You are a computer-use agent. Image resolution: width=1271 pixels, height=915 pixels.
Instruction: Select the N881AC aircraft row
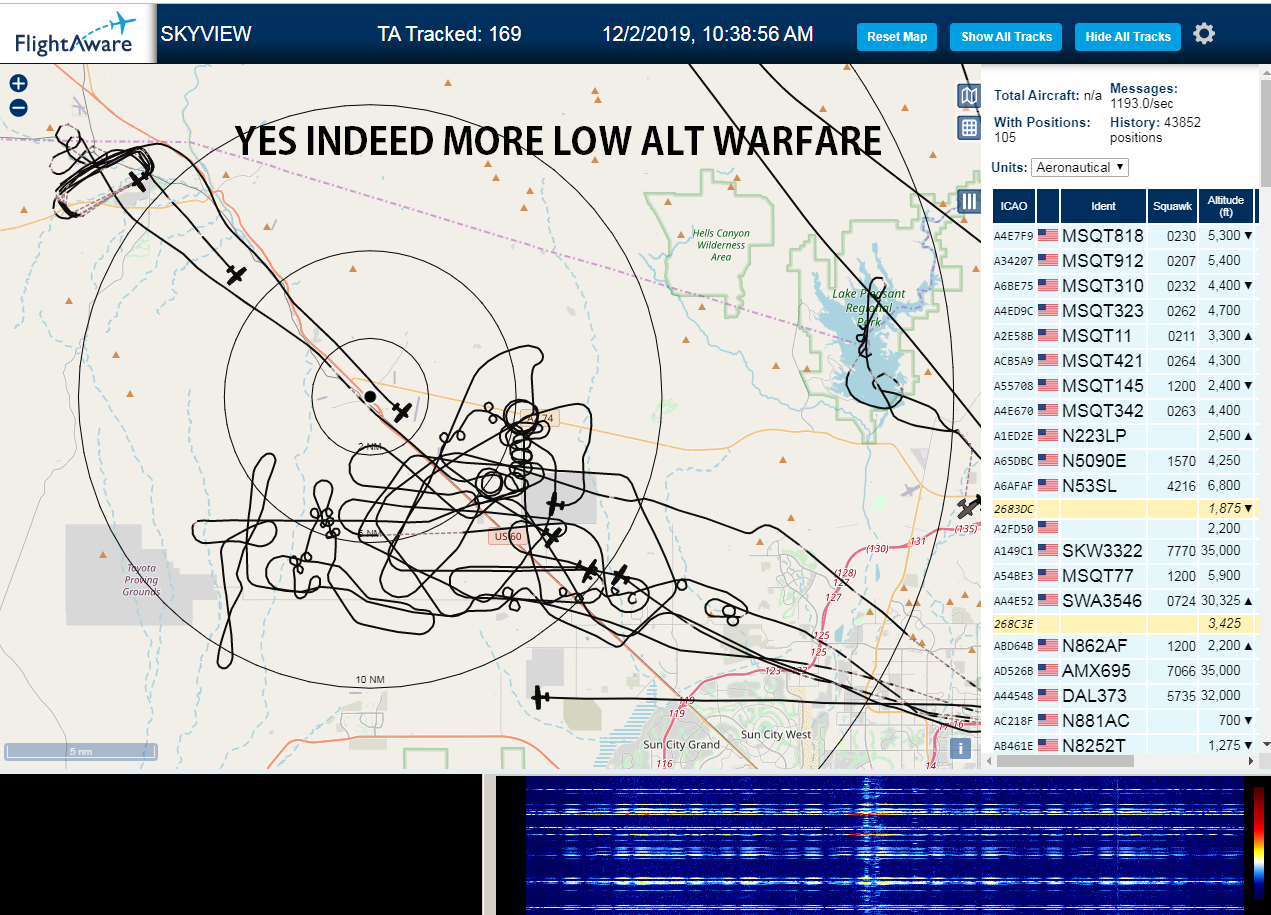point(1124,721)
